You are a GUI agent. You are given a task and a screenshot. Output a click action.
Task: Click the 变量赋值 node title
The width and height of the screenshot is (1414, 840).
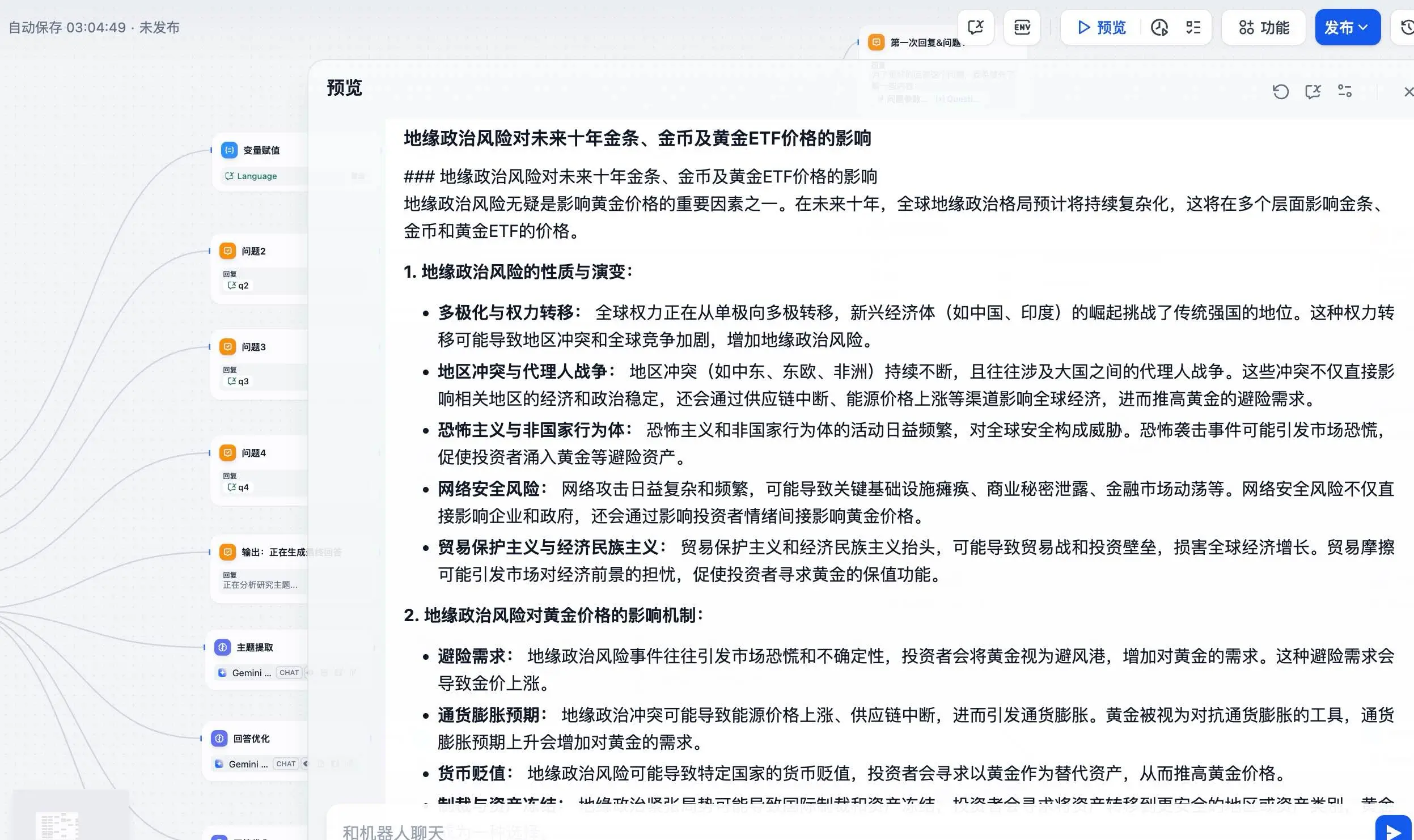click(x=261, y=150)
